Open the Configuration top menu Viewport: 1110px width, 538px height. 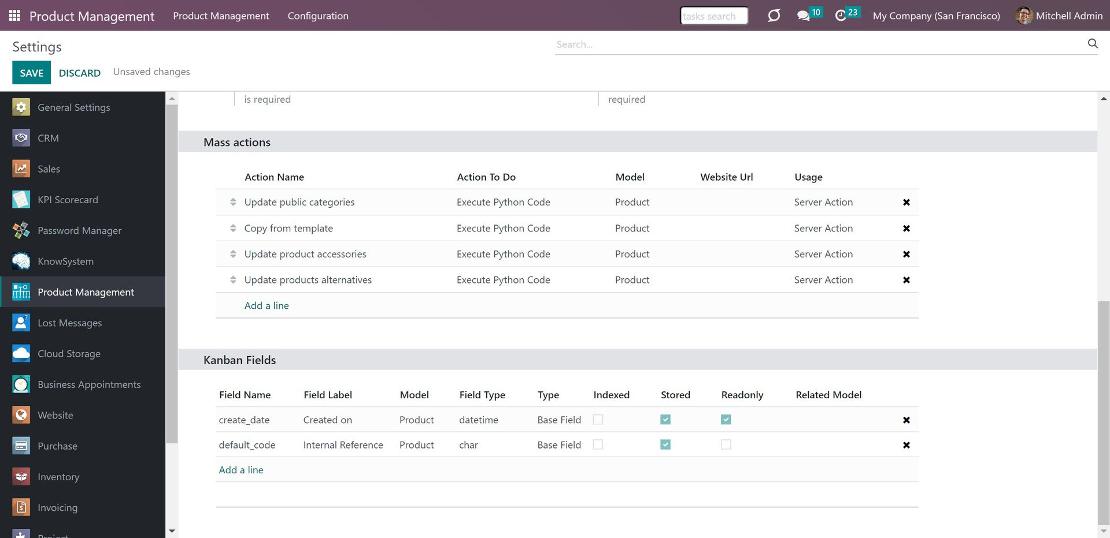pos(318,16)
